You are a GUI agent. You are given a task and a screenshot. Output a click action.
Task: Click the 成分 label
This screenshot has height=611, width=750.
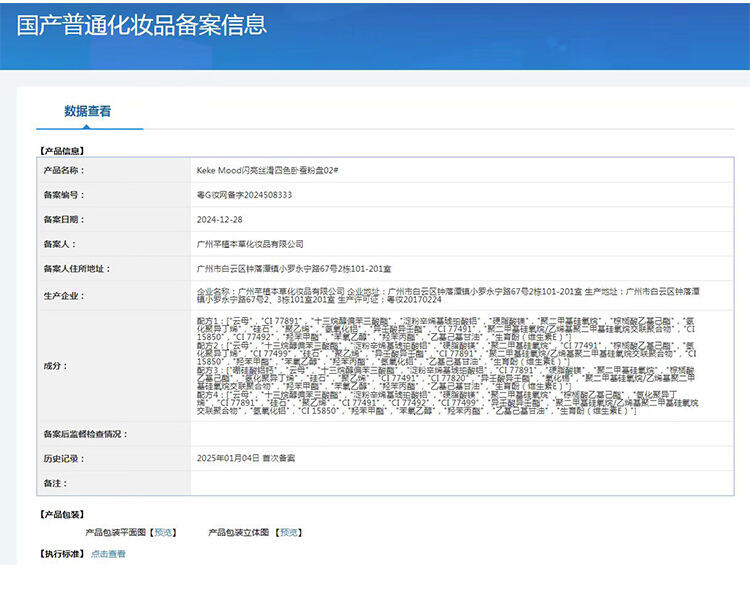(x=55, y=366)
